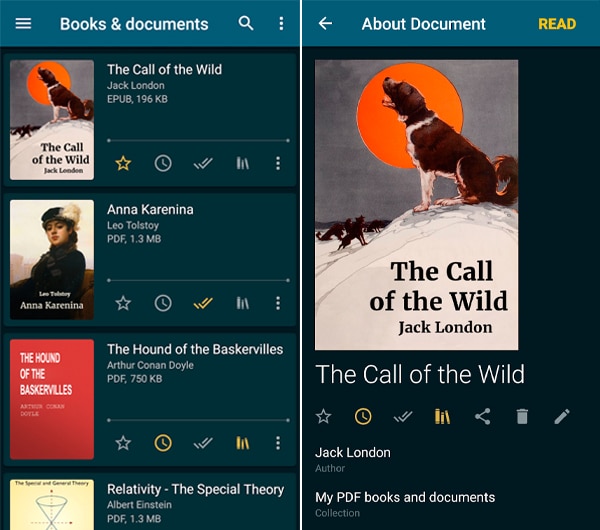Tap the large Call of the Wild cover image
Screen dimensions: 600x530
click(416, 205)
